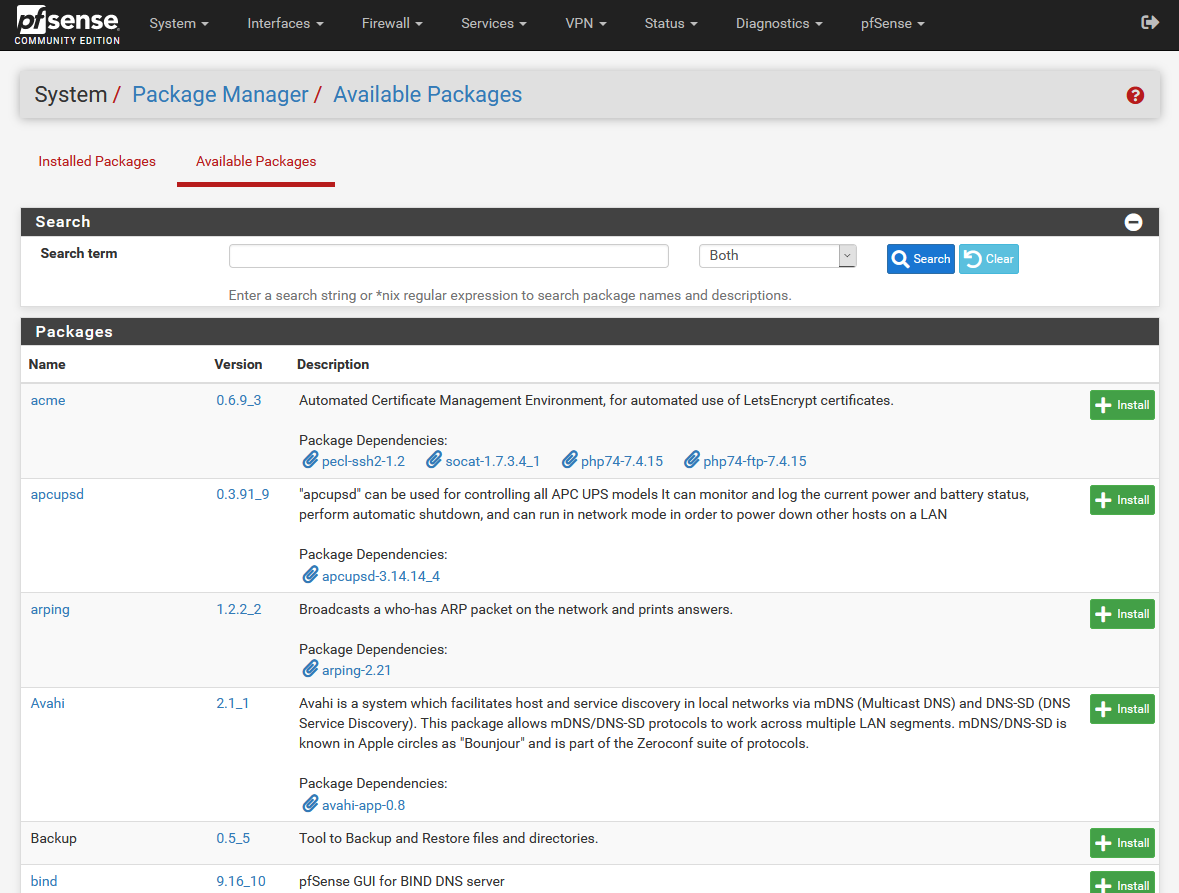Click arping version 1.2.2_2 link
Screen dimensions: 1179x893
click(239, 610)
